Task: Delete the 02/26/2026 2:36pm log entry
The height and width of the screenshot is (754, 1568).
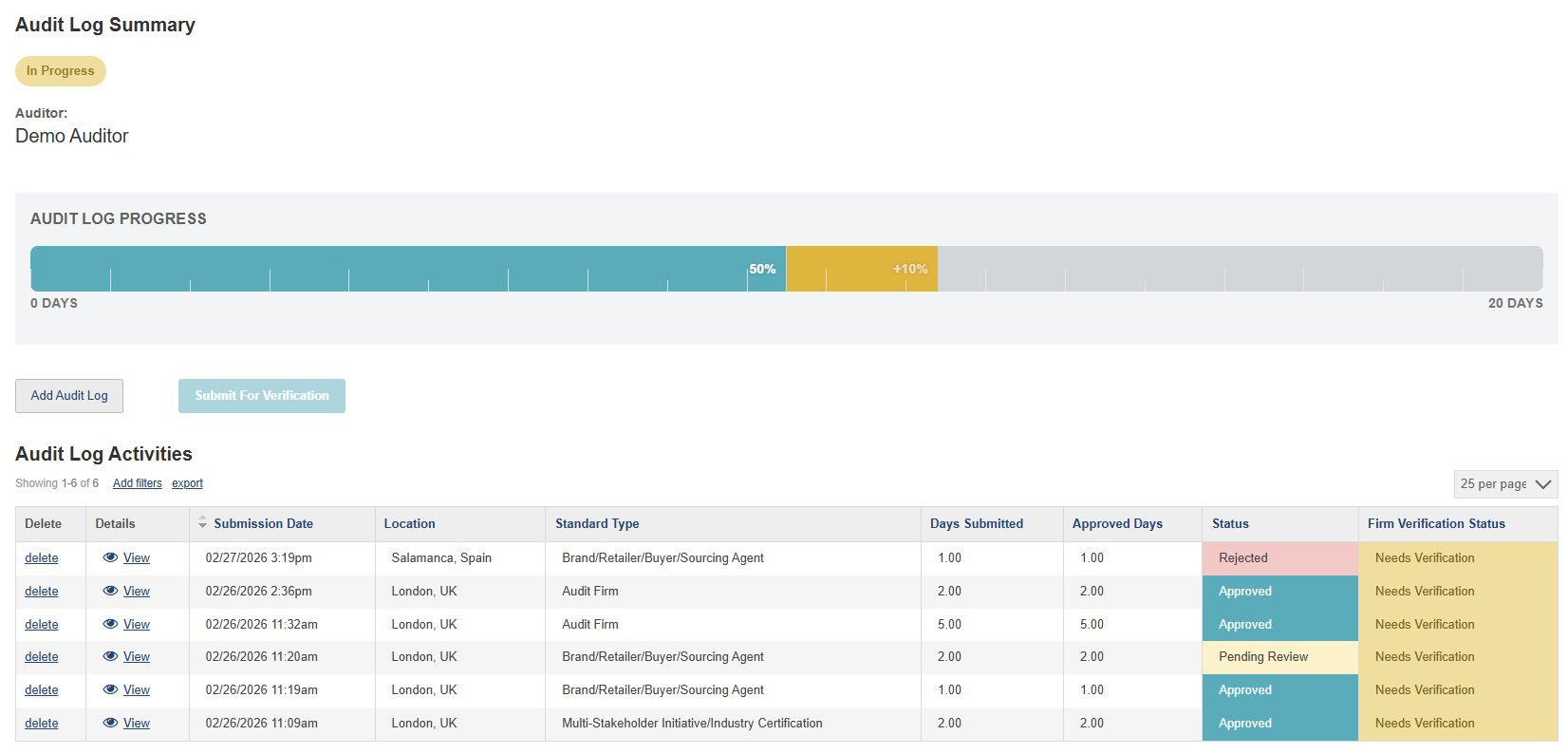Action: click(42, 592)
